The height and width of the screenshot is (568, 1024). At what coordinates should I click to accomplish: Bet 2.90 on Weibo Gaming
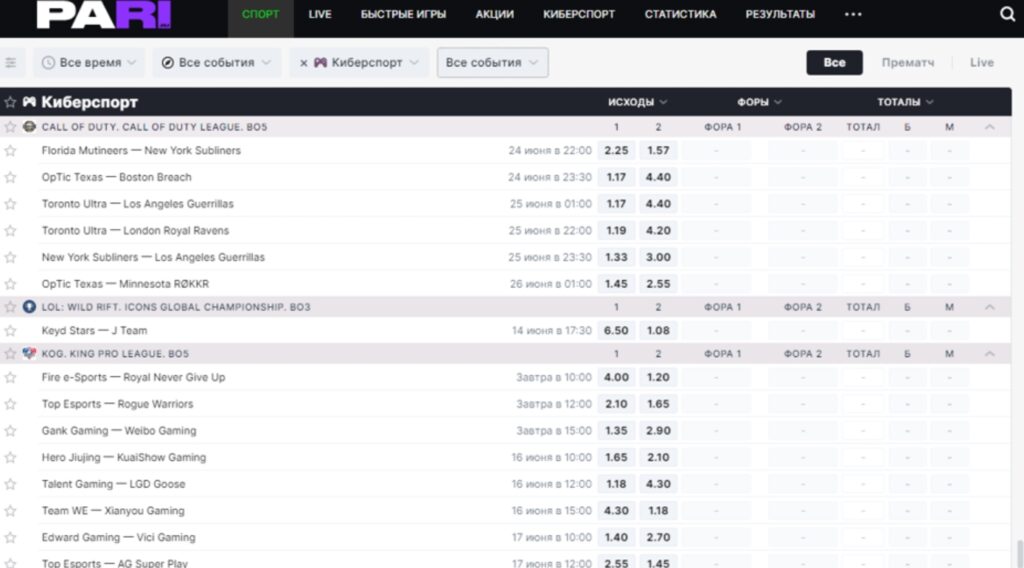click(x=658, y=432)
